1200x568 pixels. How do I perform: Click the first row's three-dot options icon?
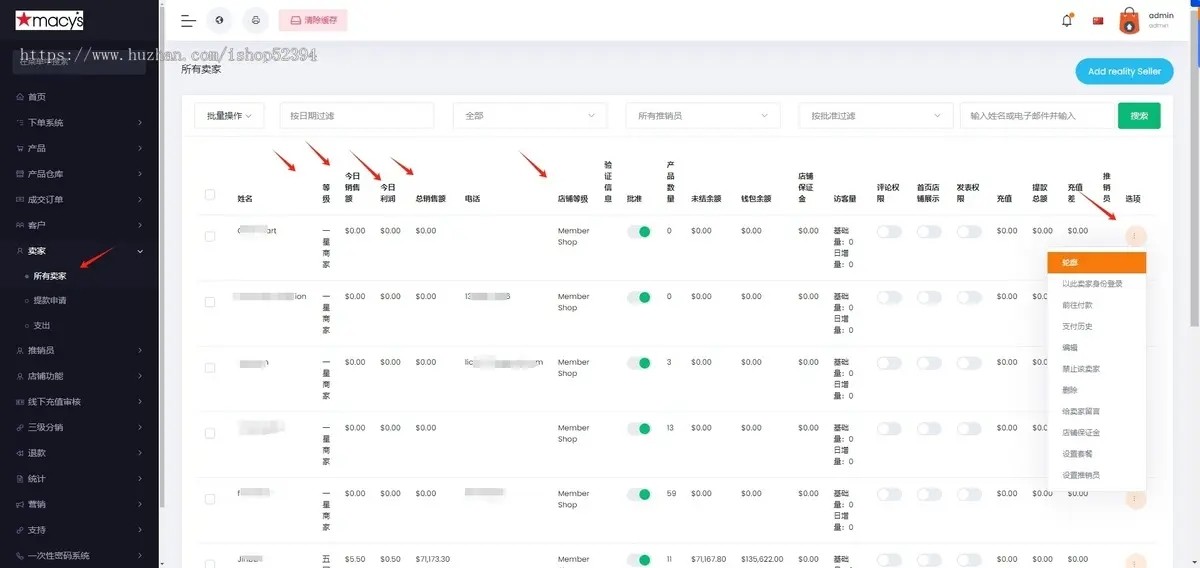(x=1135, y=236)
